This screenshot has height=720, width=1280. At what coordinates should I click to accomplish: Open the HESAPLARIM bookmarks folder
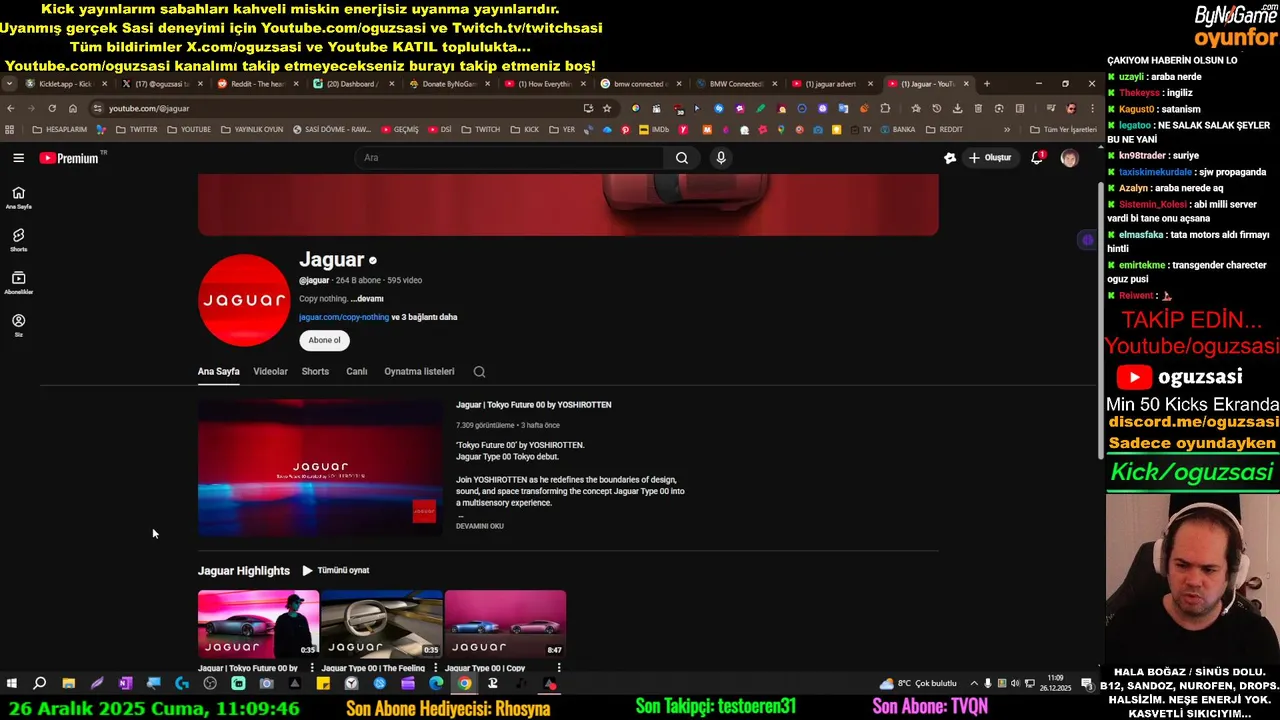59,130
